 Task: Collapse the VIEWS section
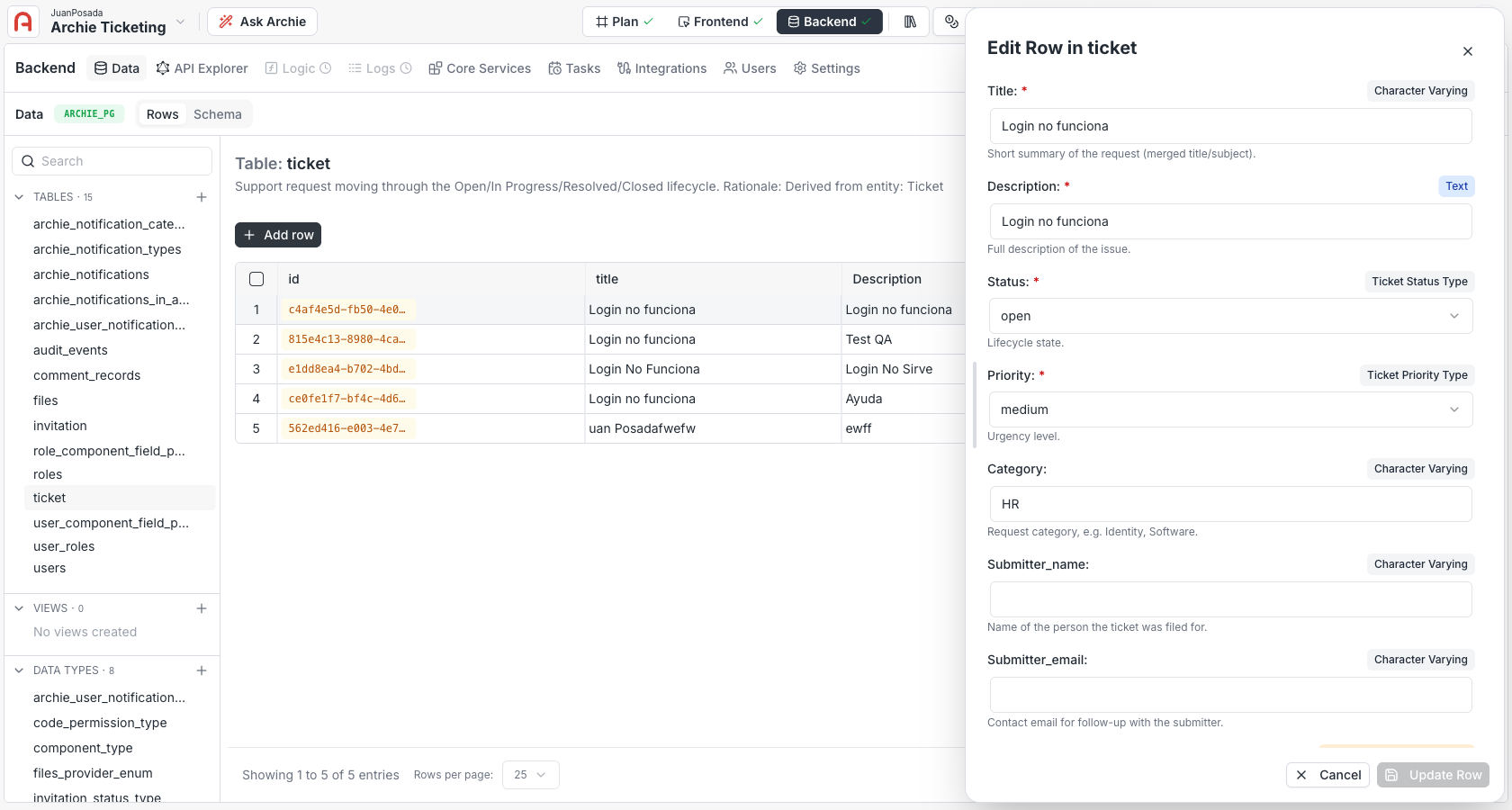click(x=19, y=608)
